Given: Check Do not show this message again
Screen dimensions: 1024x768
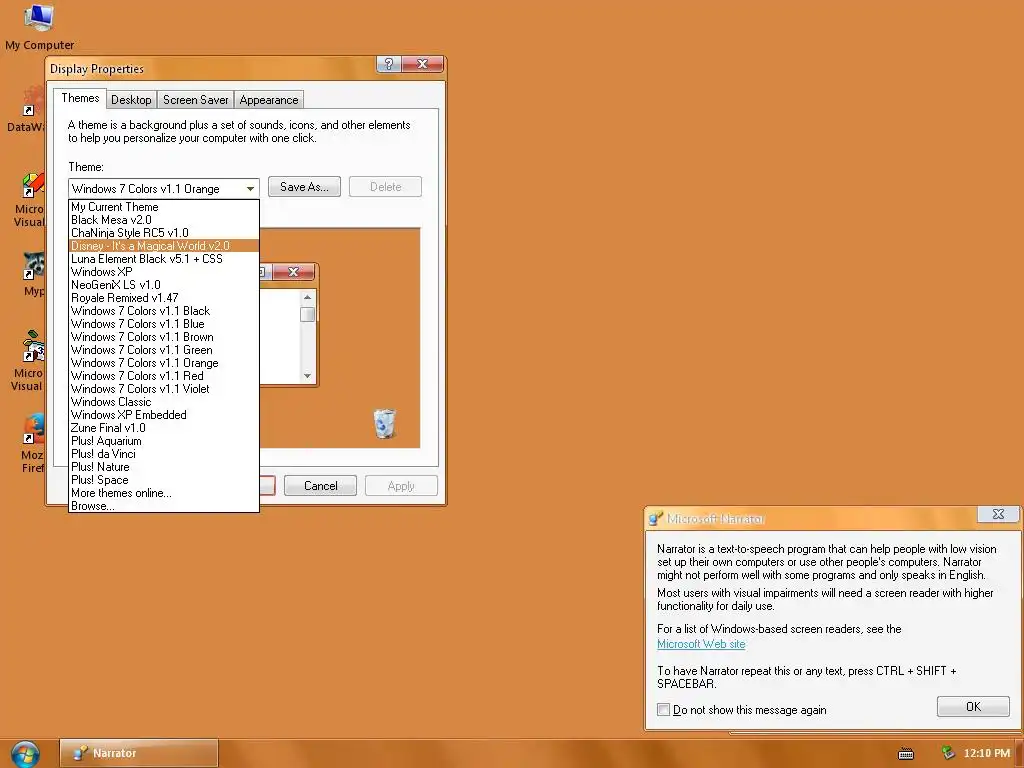Looking at the screenshot, I should [x=664, y=710].
